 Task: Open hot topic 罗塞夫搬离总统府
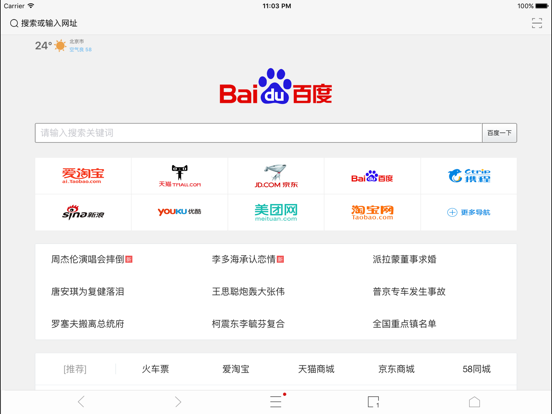pos(88,324)
